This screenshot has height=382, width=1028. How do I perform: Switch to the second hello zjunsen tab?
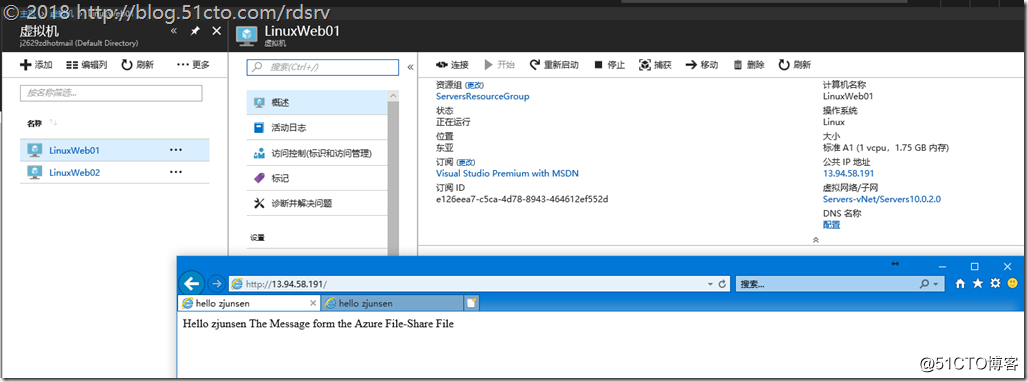pyautogui.click(x=392, y=303)
